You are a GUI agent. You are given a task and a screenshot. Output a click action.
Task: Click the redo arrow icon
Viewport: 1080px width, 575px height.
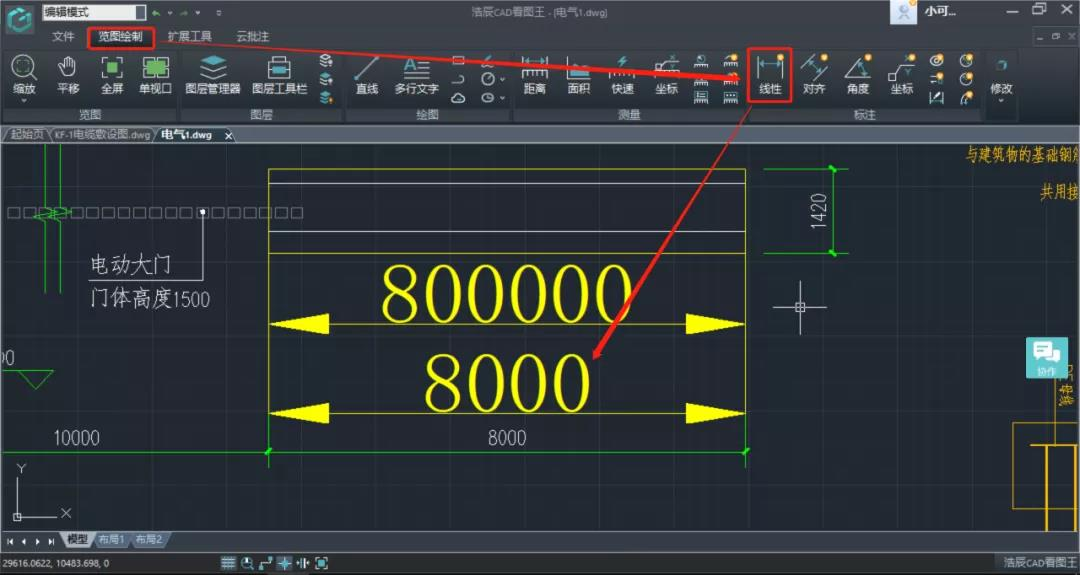coord(184,12)
